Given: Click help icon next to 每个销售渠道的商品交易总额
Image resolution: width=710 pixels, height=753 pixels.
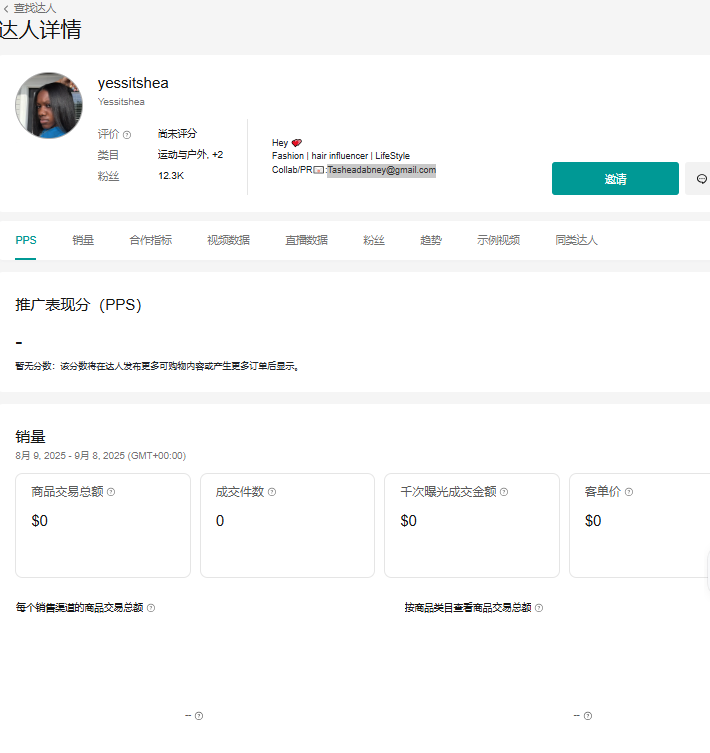Looking at the screenshot, I should click(x=151, y=608).
